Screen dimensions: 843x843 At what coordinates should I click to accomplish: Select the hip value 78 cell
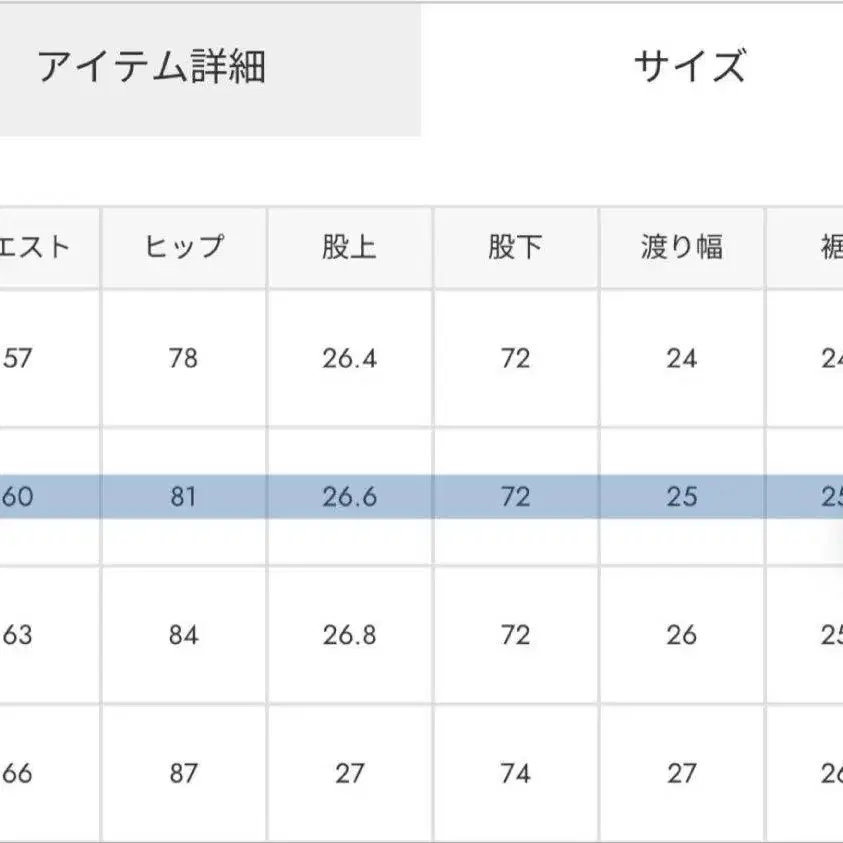point(184,358)
